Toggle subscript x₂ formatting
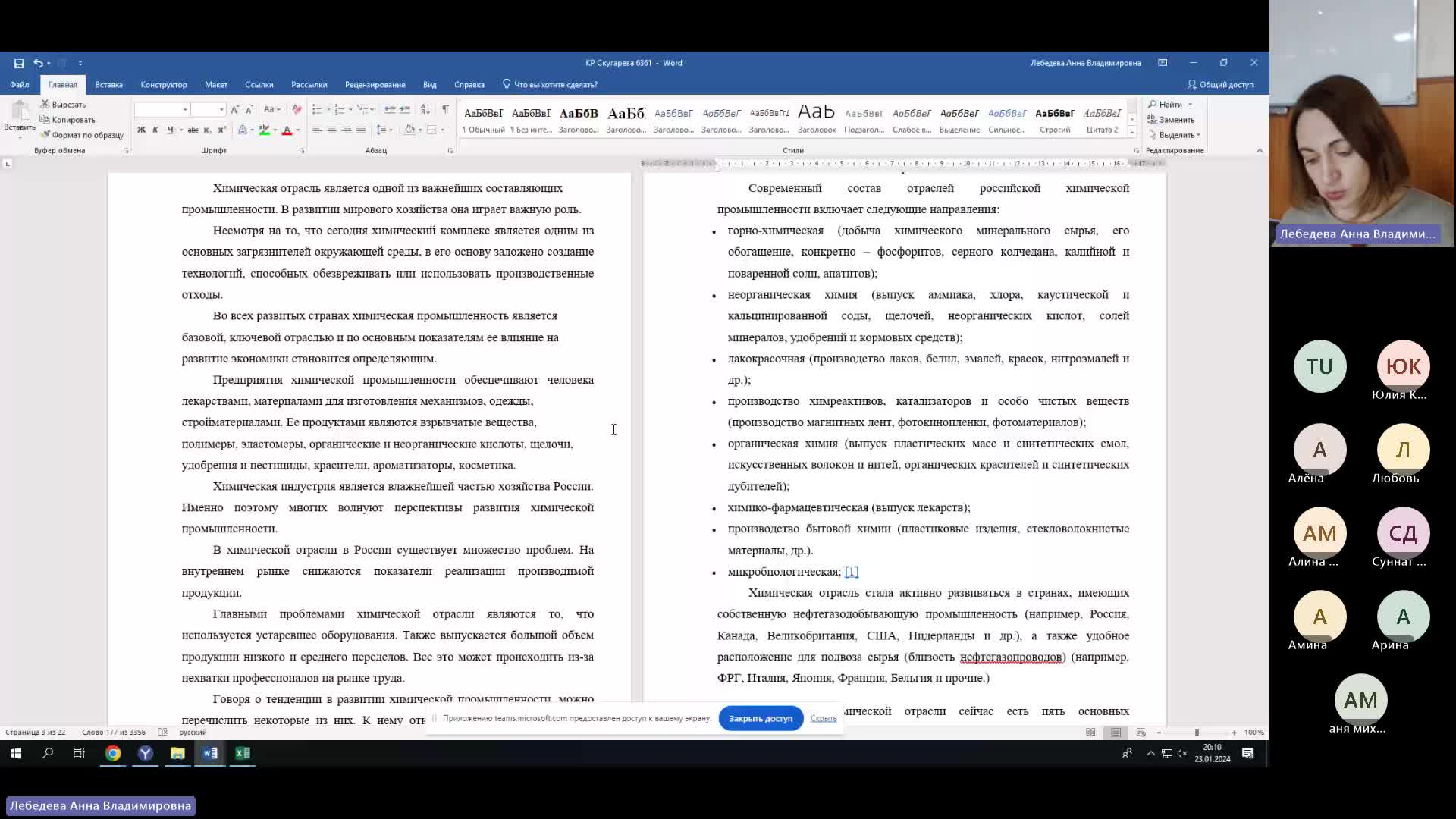This screenshot has height=819, width=1456. 206,130
